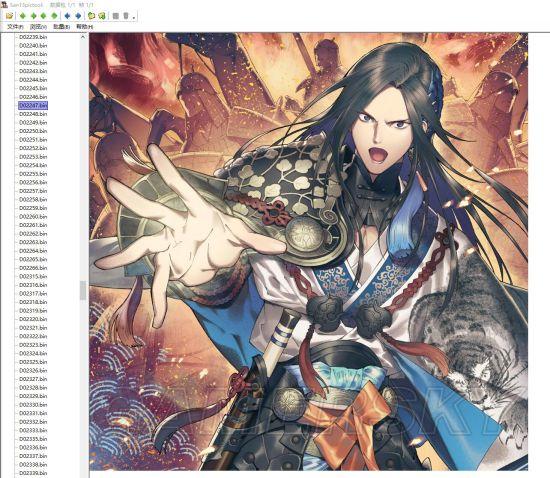Select D02330.bin in the file list
This screenshot has width=550, height=478.
33,405
